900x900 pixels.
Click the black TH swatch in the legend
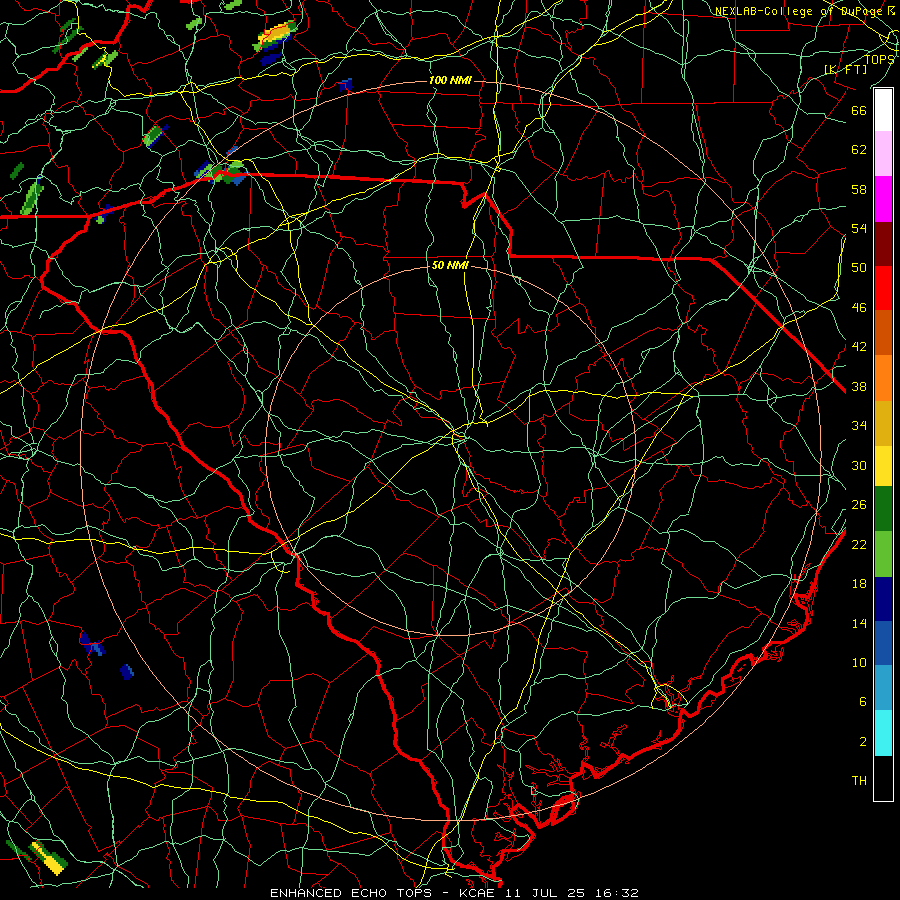[x=883, y=778]
